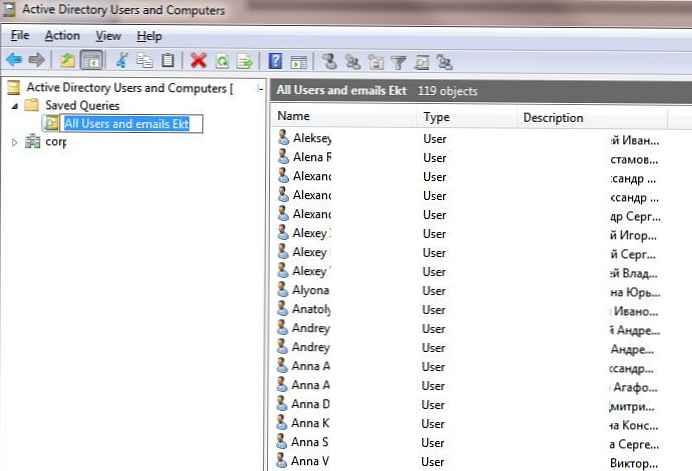This screenshot has height=471, width=692.
Task: Toggle the Show/Hide Console Tree button
Action: point(90,61)
